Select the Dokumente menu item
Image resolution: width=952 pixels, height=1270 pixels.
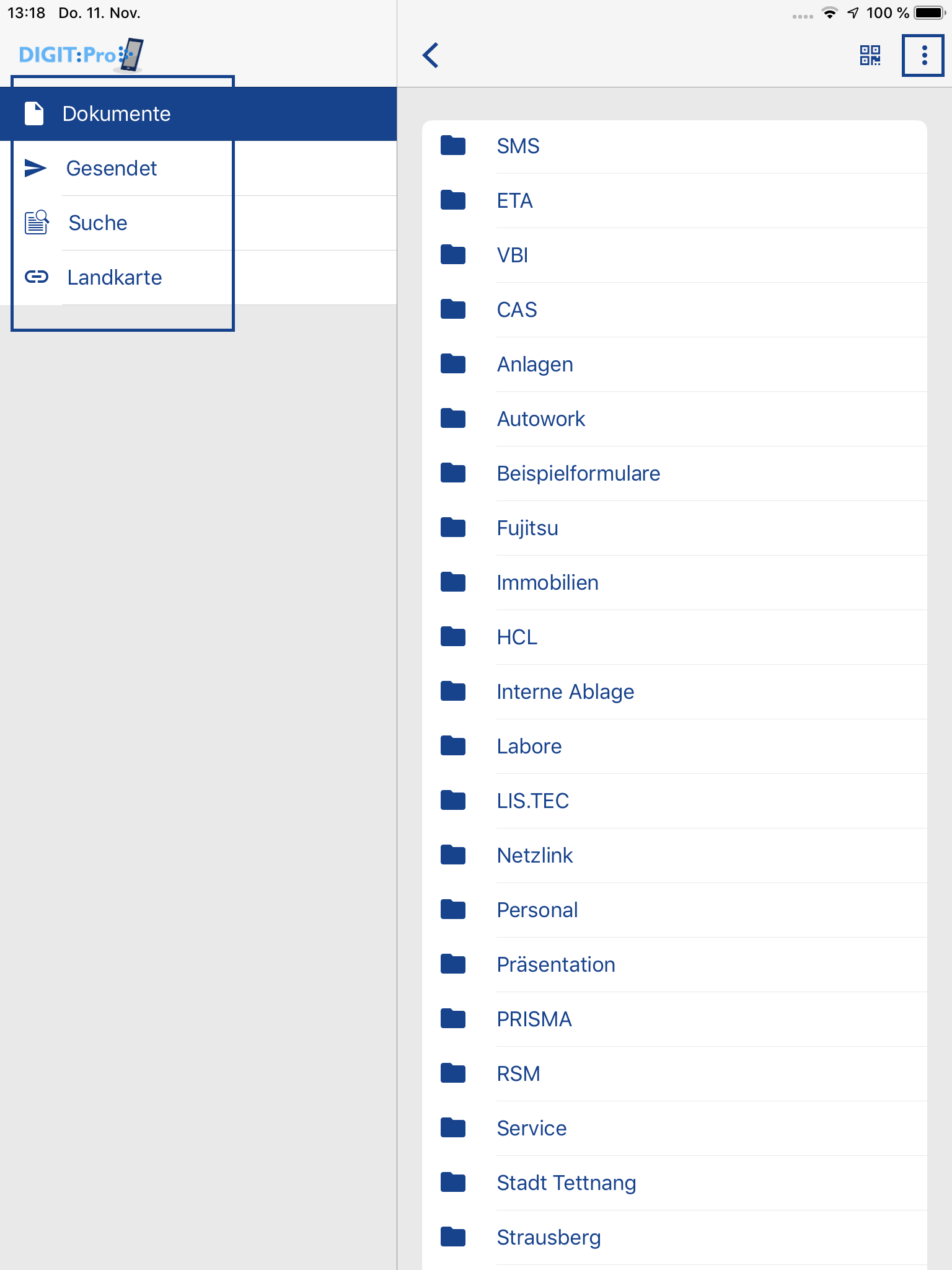(x=117, y=114)
